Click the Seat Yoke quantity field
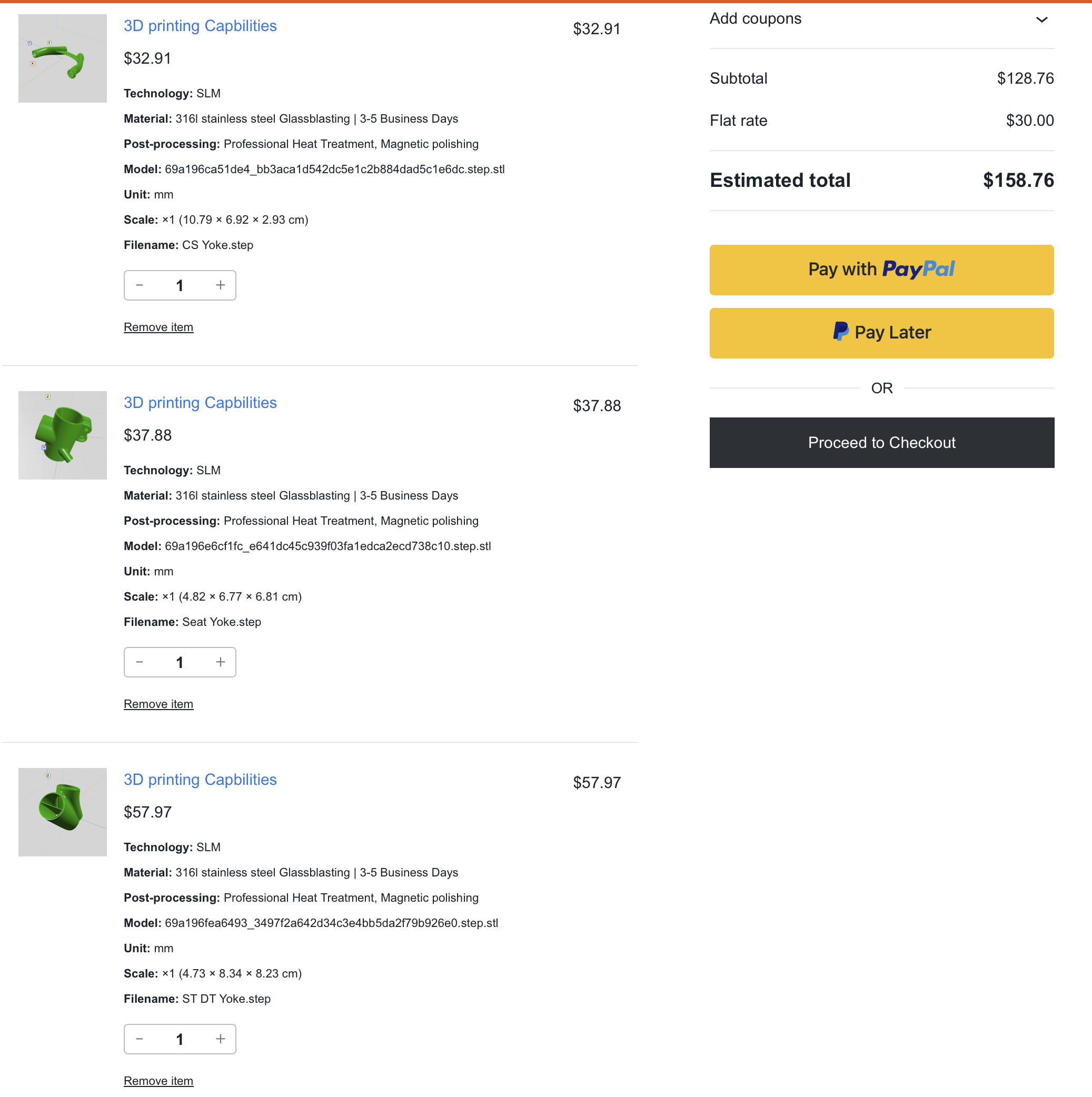The width and height of the screenshot is (1092, 1097). (180, 662)
